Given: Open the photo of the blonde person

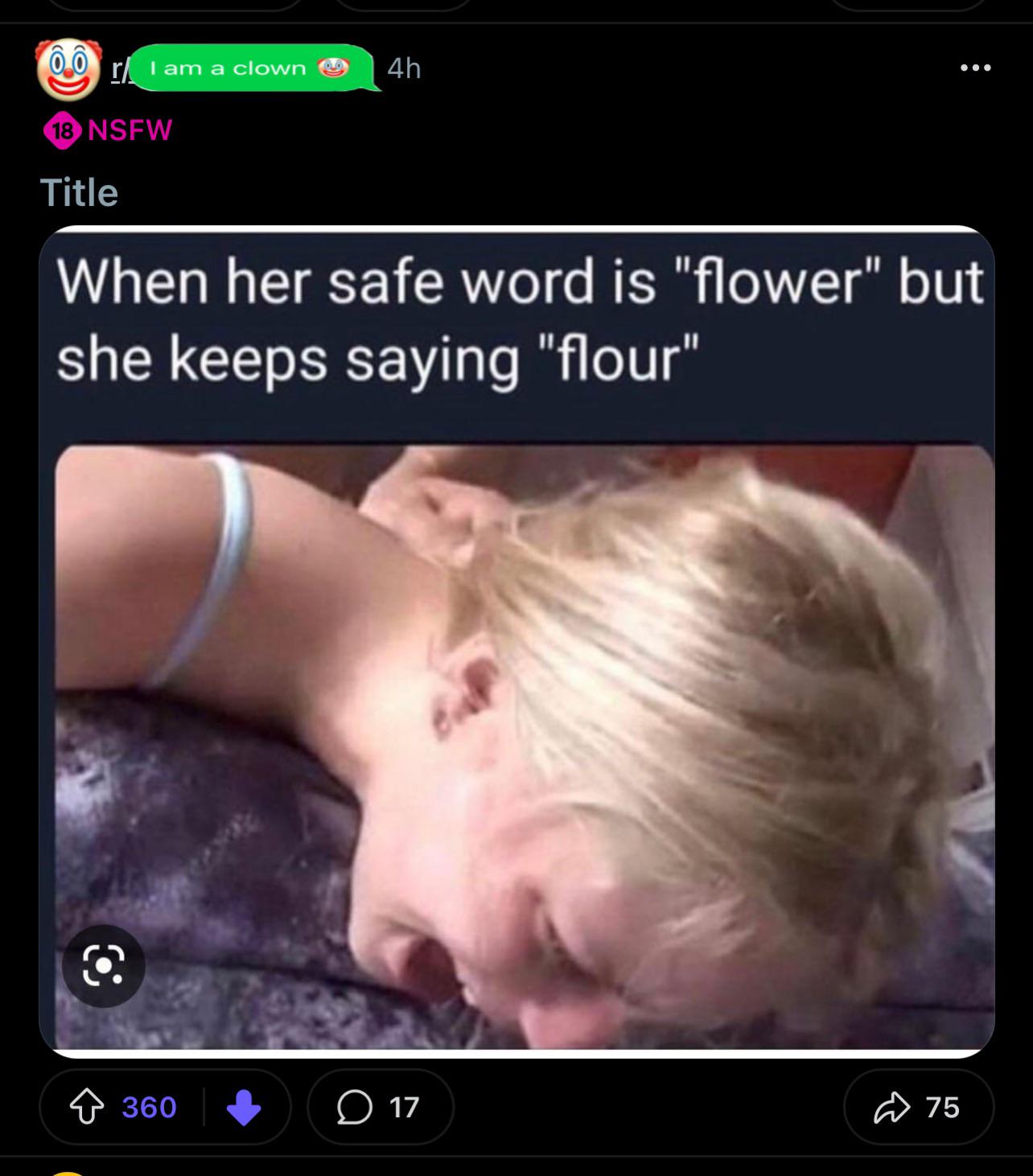Looking at the screenshot, I should (x=525, y=746).
